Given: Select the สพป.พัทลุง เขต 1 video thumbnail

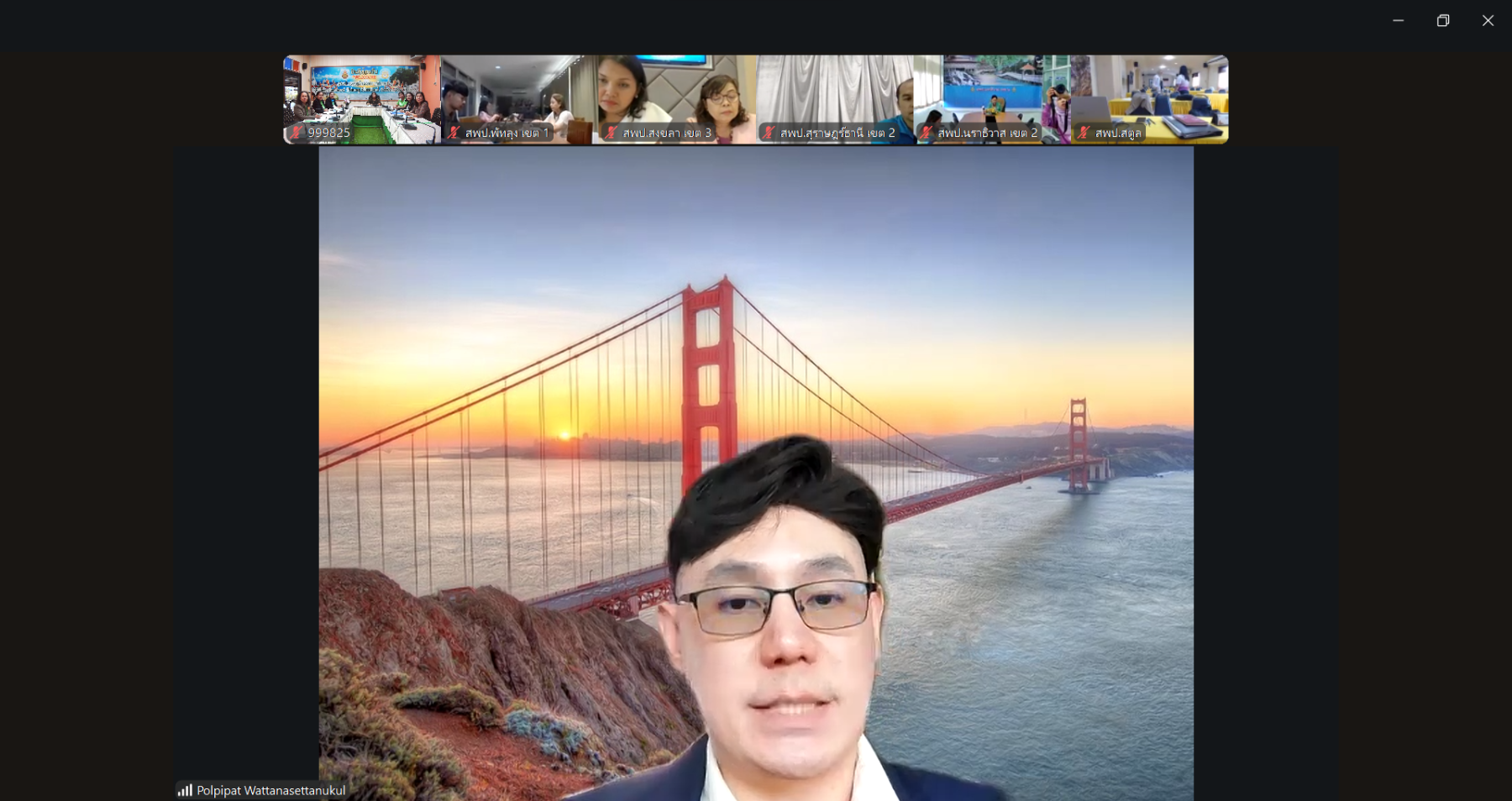Looking at the screenshot, I should point(519,92).
